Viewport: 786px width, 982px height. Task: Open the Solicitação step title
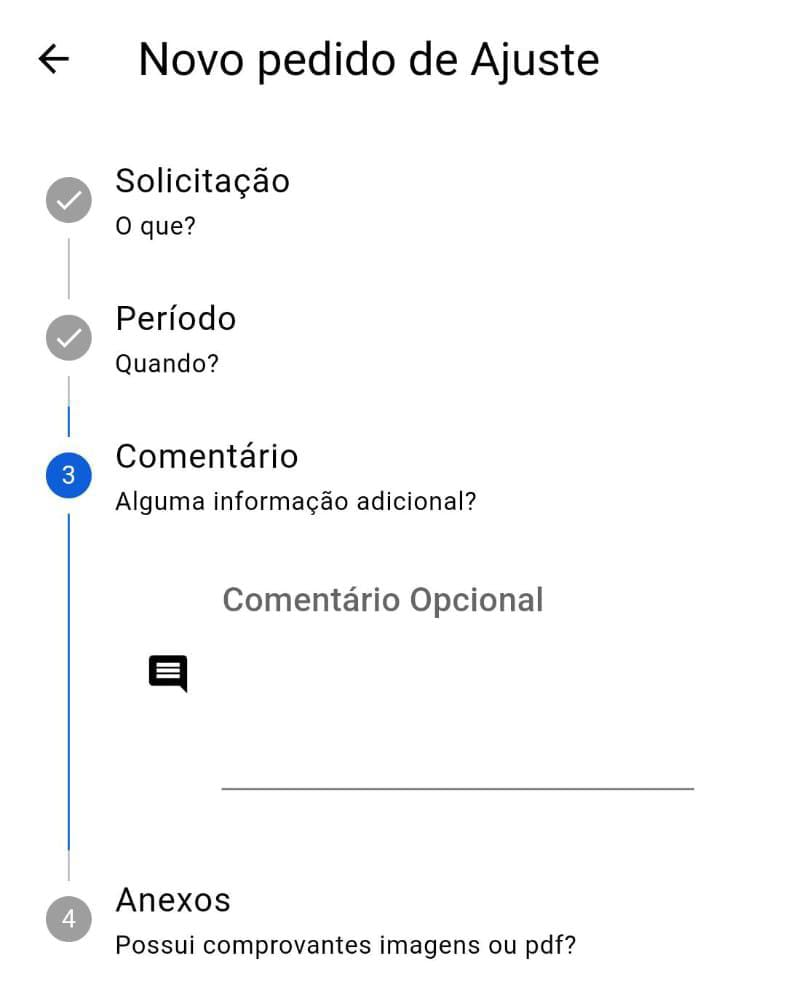[x=202, y=182]
